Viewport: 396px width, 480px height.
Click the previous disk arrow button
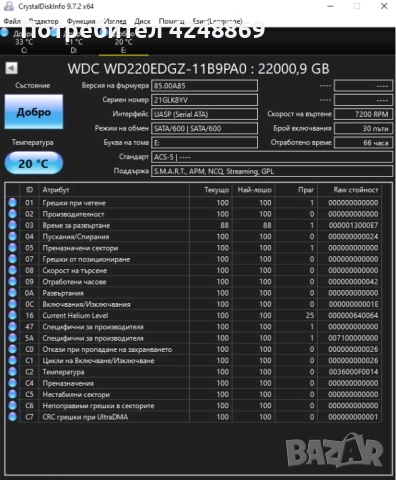point(11,68)
